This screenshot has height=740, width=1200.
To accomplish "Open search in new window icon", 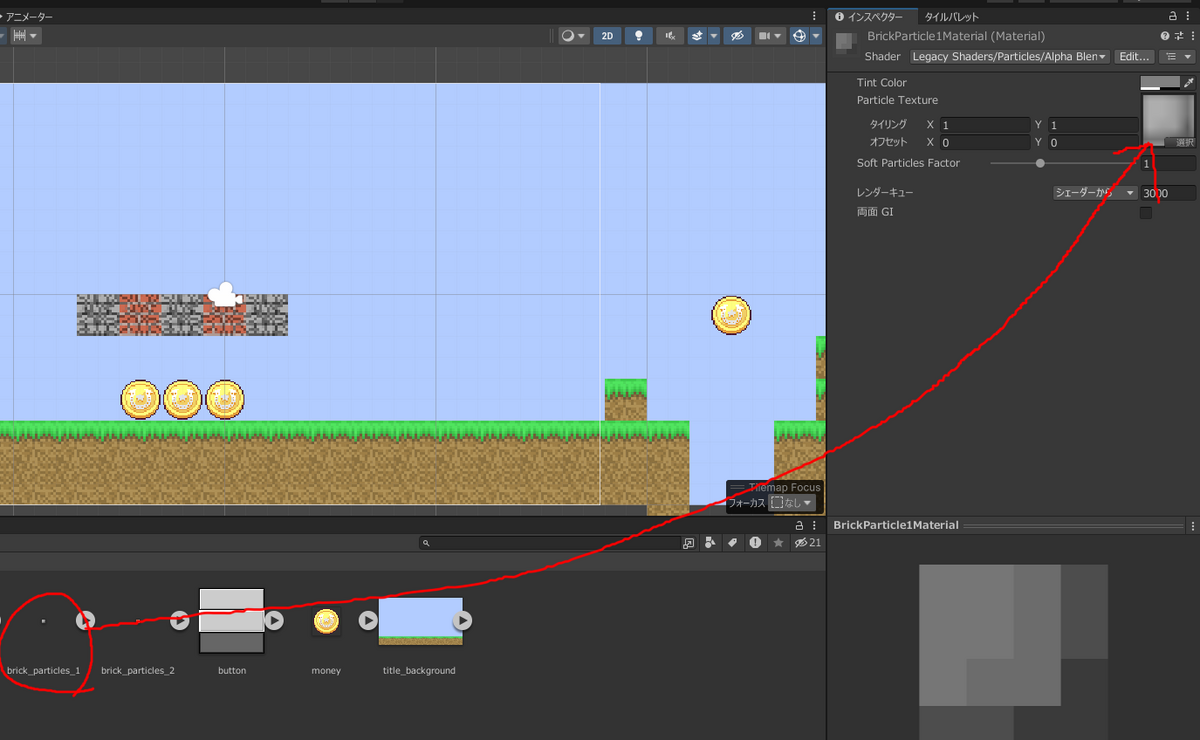I will 689,543.
